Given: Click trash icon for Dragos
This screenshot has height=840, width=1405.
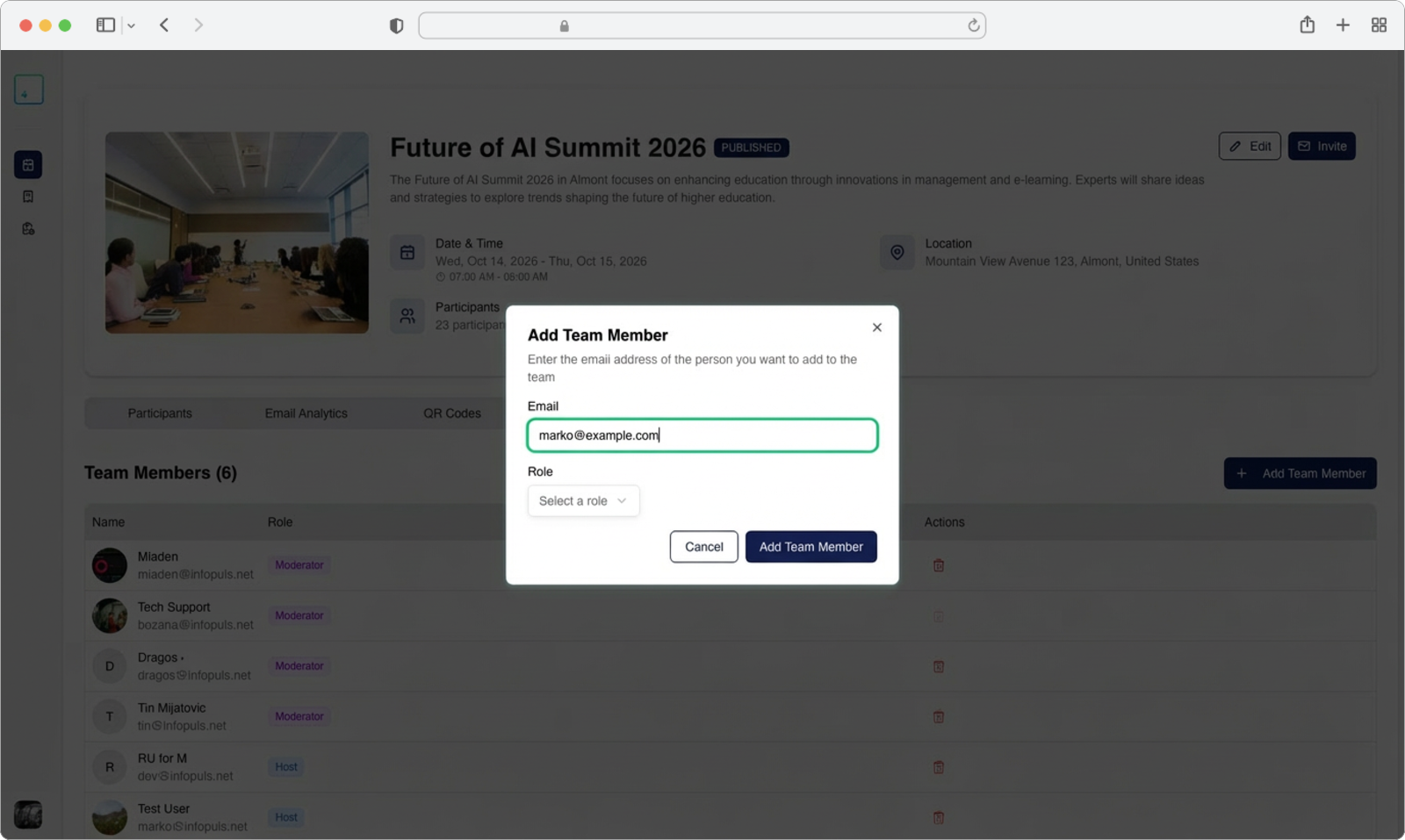Looking at the screenshot, I should [938, 666].
